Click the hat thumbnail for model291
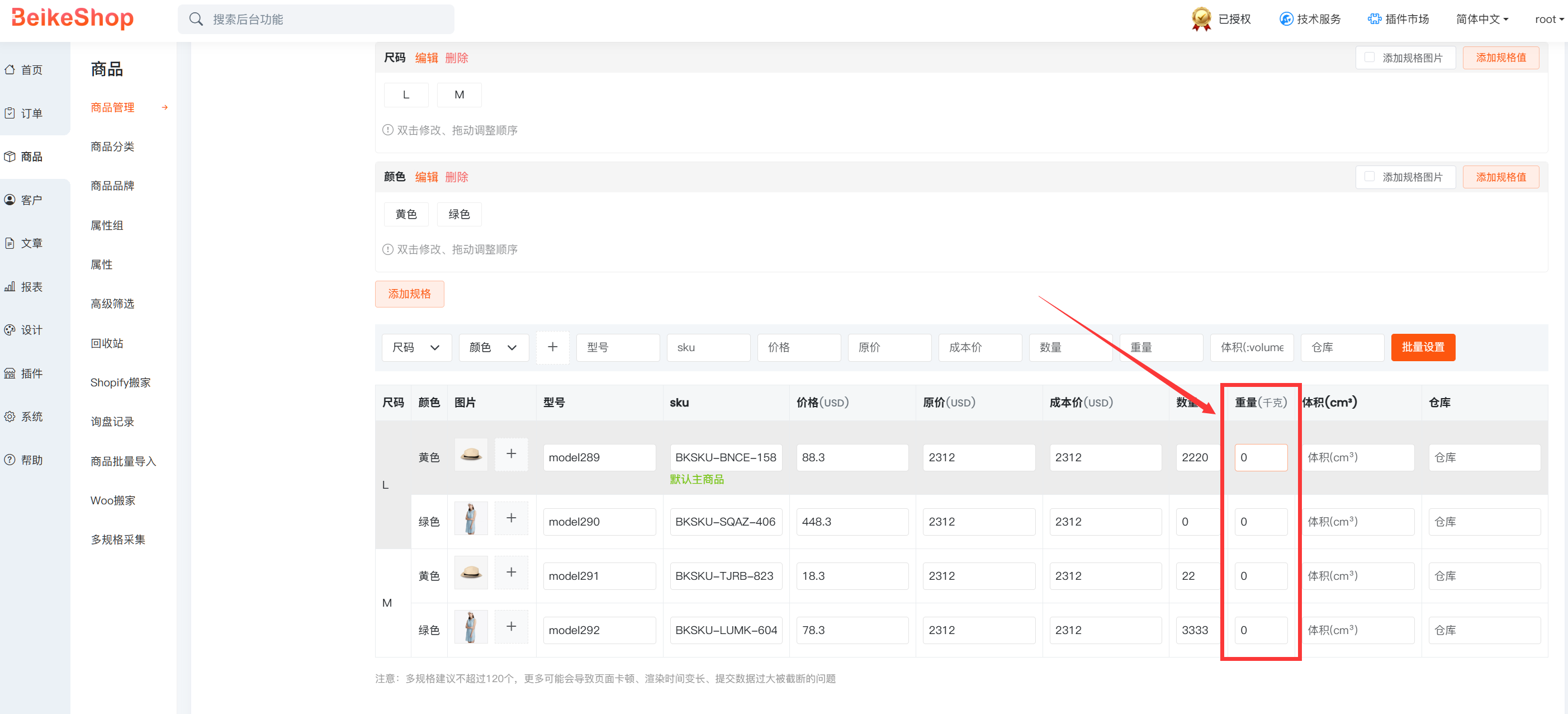Viewport: 1568px width, 714px height. click(471, 573)
